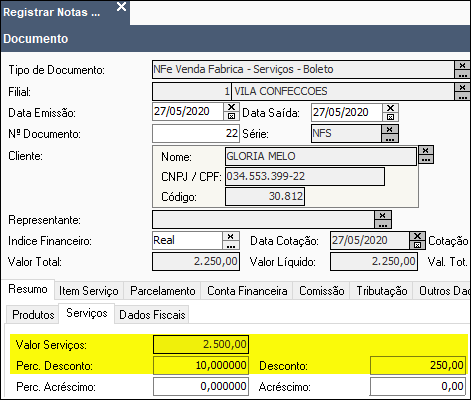This screenshot has width=471, height=400.
Task: Open lookup for Tipo de Documento
Action: click(462, 74)
